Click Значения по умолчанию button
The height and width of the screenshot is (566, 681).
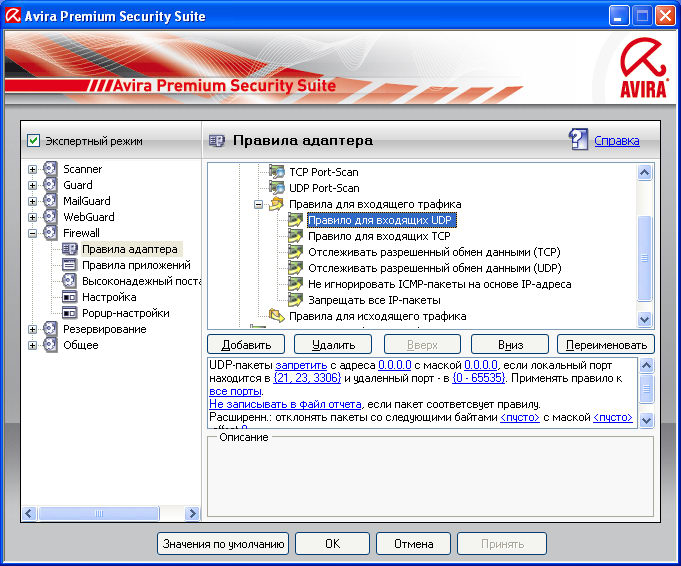point(223,543)
